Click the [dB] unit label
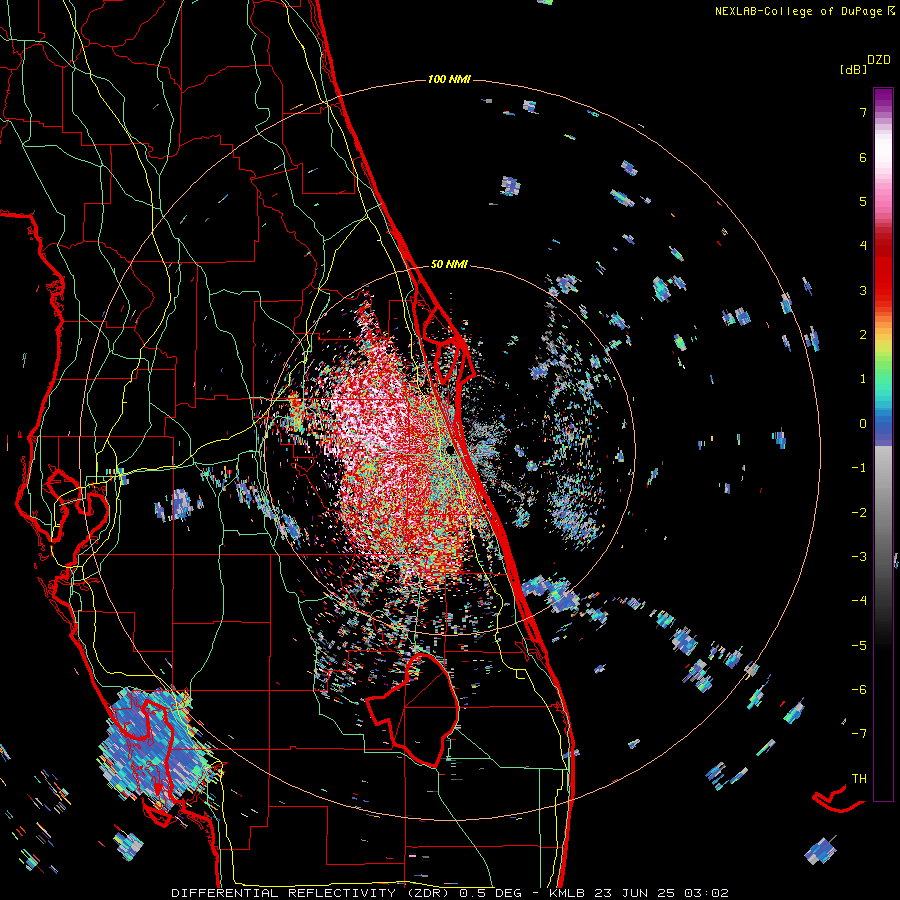This screenshot has width=900, height=900. (x=853, y=69)
